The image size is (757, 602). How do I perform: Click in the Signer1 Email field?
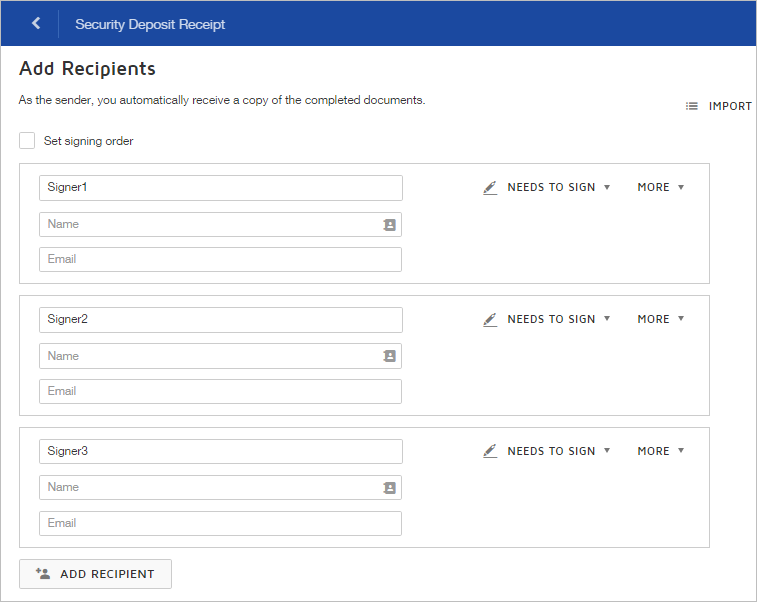pos(220,260)
